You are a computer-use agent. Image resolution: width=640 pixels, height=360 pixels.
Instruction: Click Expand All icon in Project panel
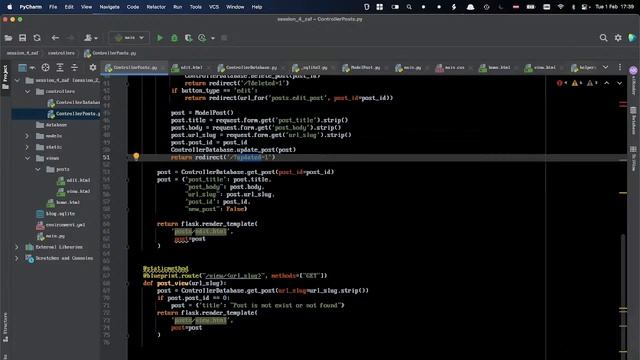[x=60, y=67]
